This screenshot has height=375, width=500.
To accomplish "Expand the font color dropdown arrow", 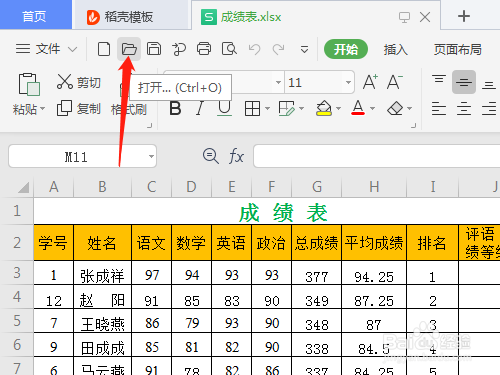I will point(373,109).
